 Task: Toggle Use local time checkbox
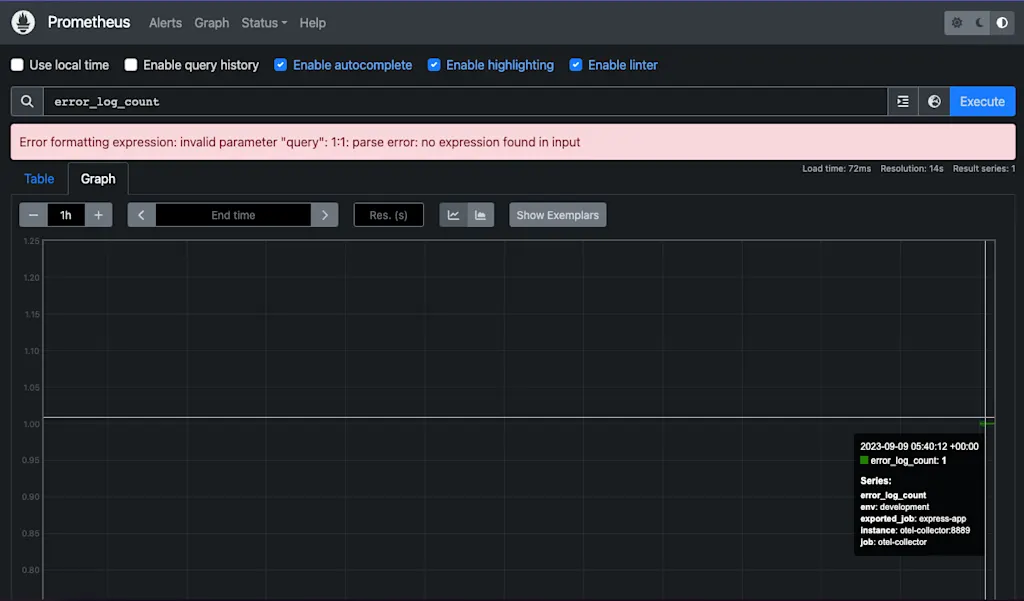(18, 65)
